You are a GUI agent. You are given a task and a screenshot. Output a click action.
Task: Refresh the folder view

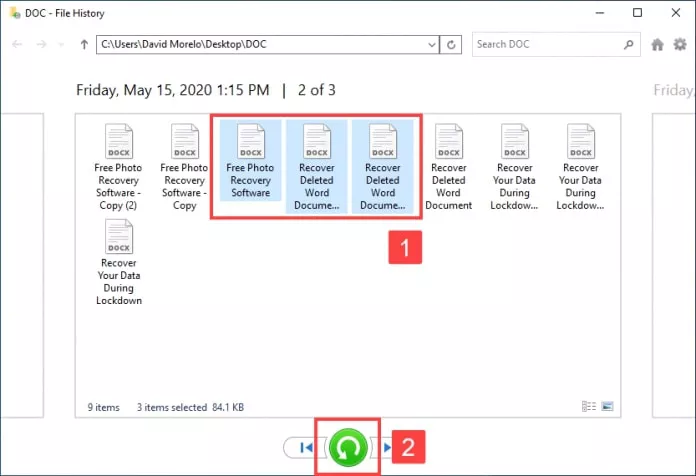pos(451,44)
